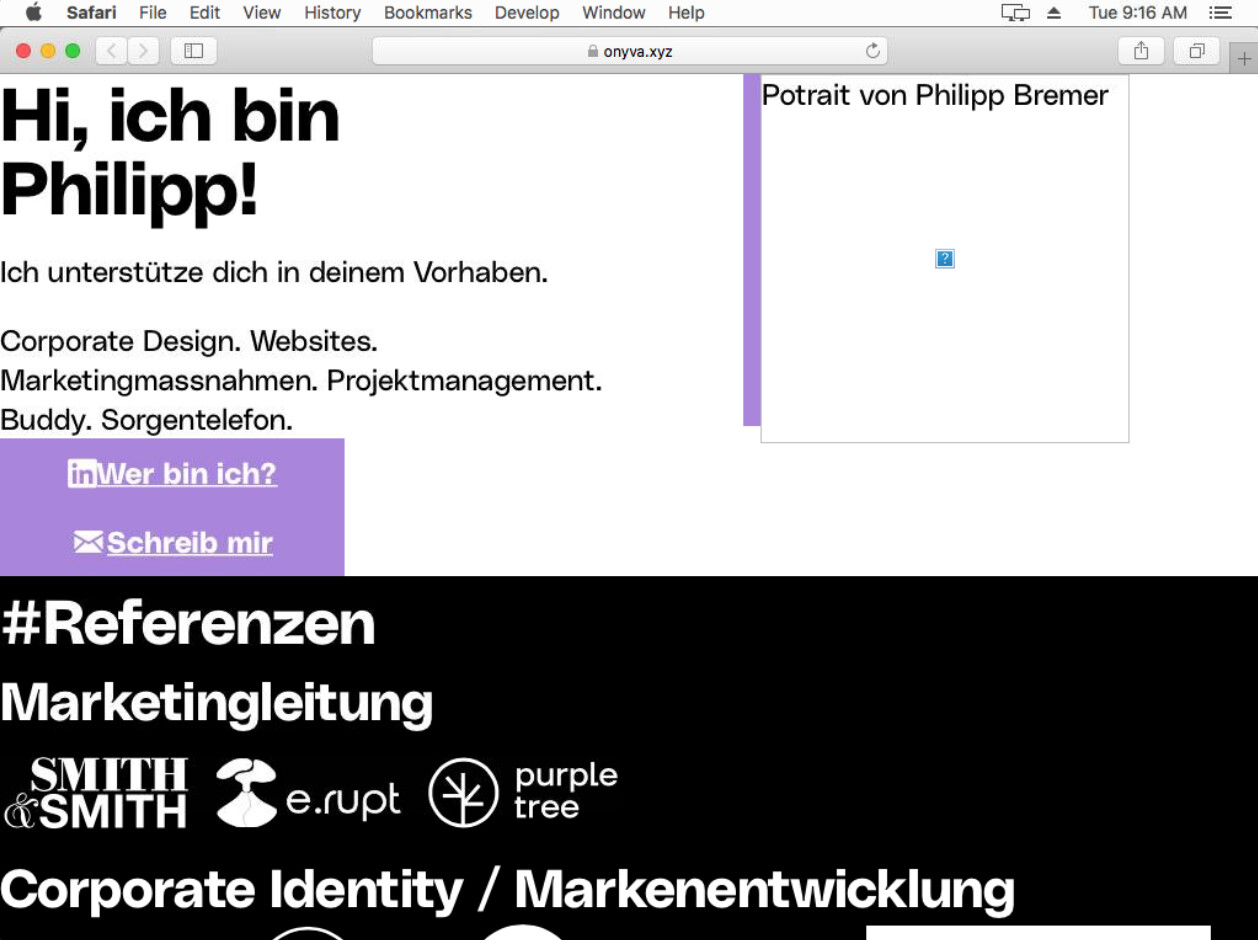This screenshot has width=1258, height=940.
Task: Open the Safari application menu
Action: pos(91,13)
